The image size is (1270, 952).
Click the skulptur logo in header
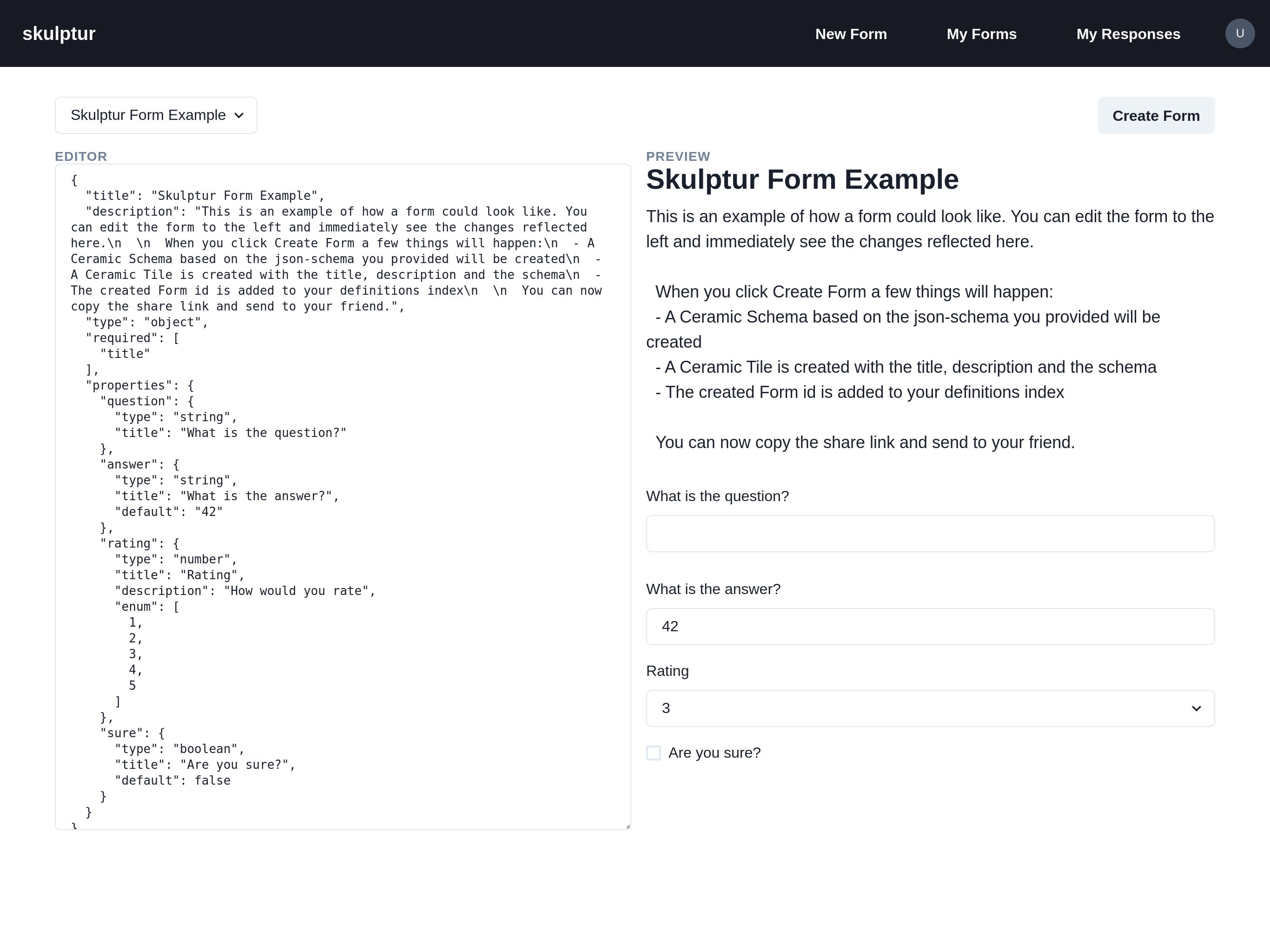click(59, 33)
